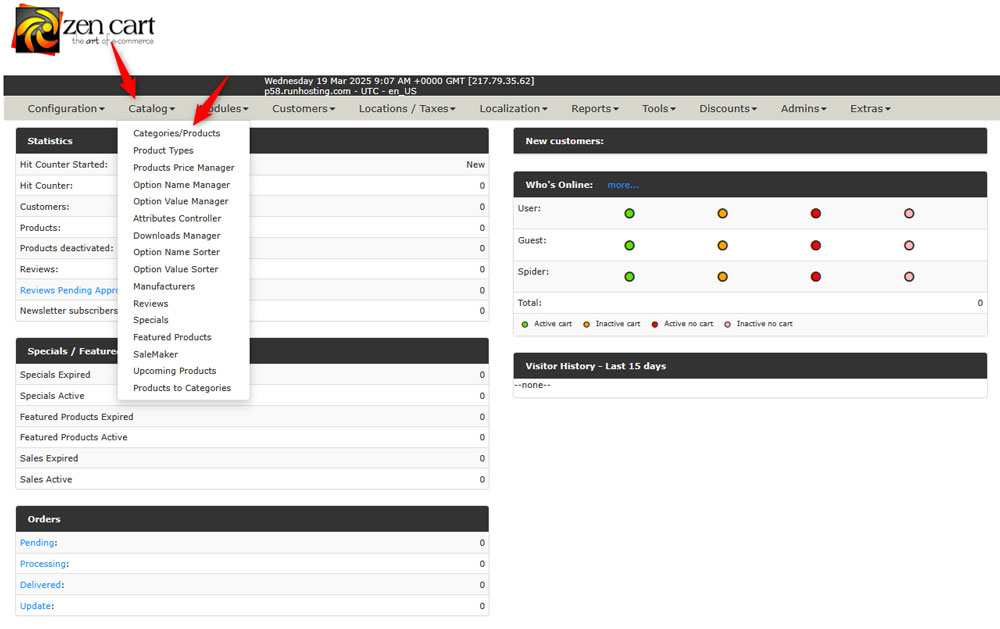Viewport: 1000px width, 629px height.
Task: View Pending orders
Action: tap(37, 543)
